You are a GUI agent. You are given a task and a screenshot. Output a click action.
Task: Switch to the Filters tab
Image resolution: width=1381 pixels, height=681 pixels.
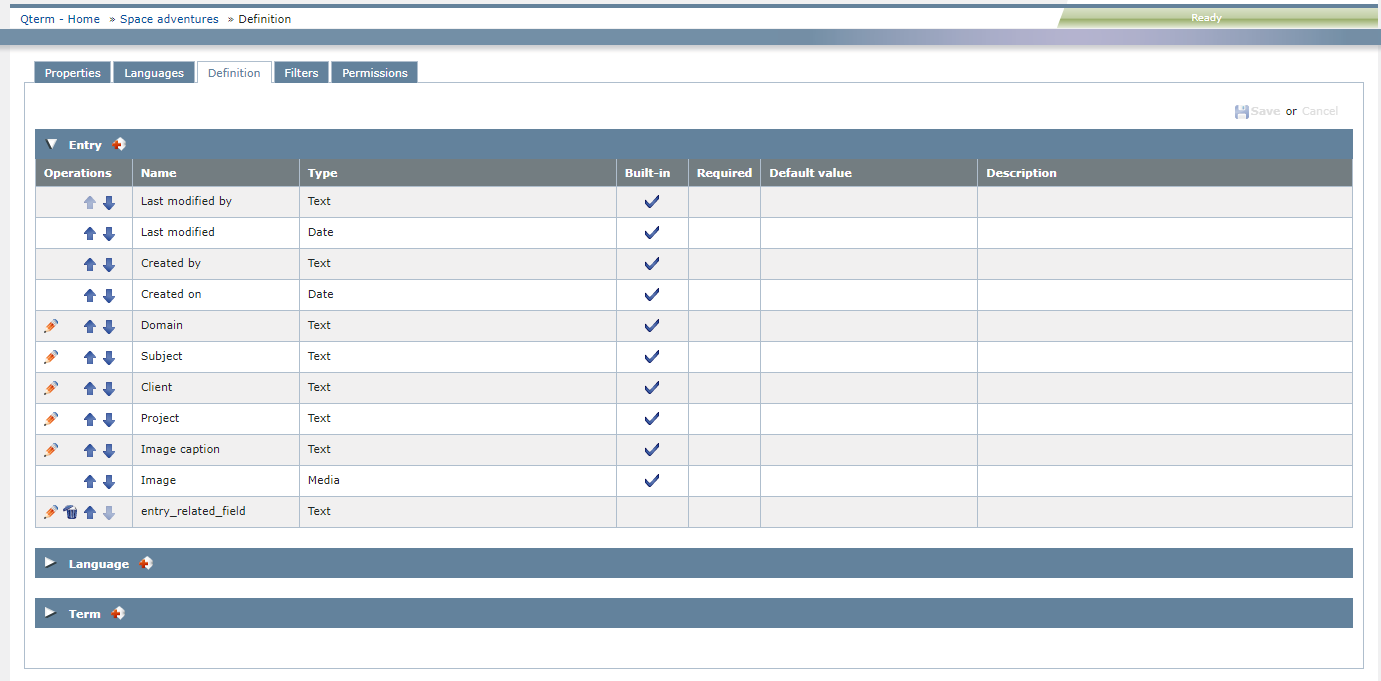301,71
